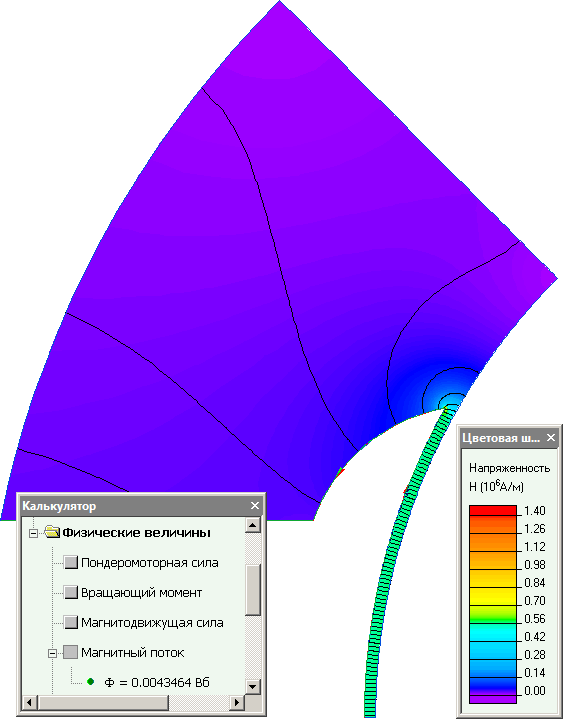563x719 pixels.
Task: Collapse the Физические величины tree node
Action: (33, 533)
